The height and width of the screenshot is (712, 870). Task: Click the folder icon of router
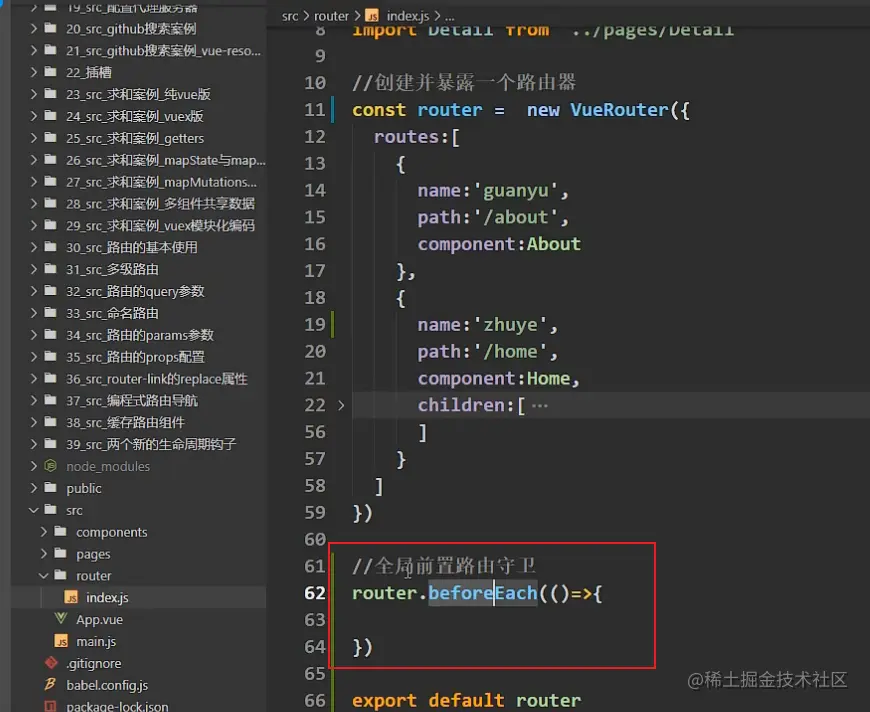pos(60,575)
